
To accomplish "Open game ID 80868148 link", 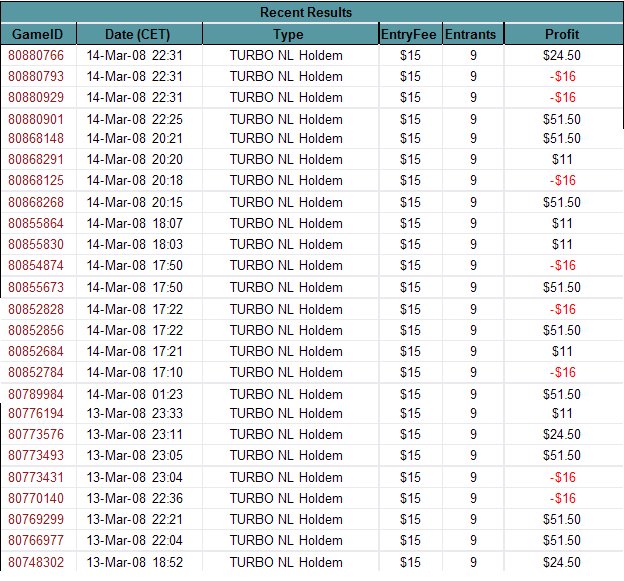I will [36, 138].
